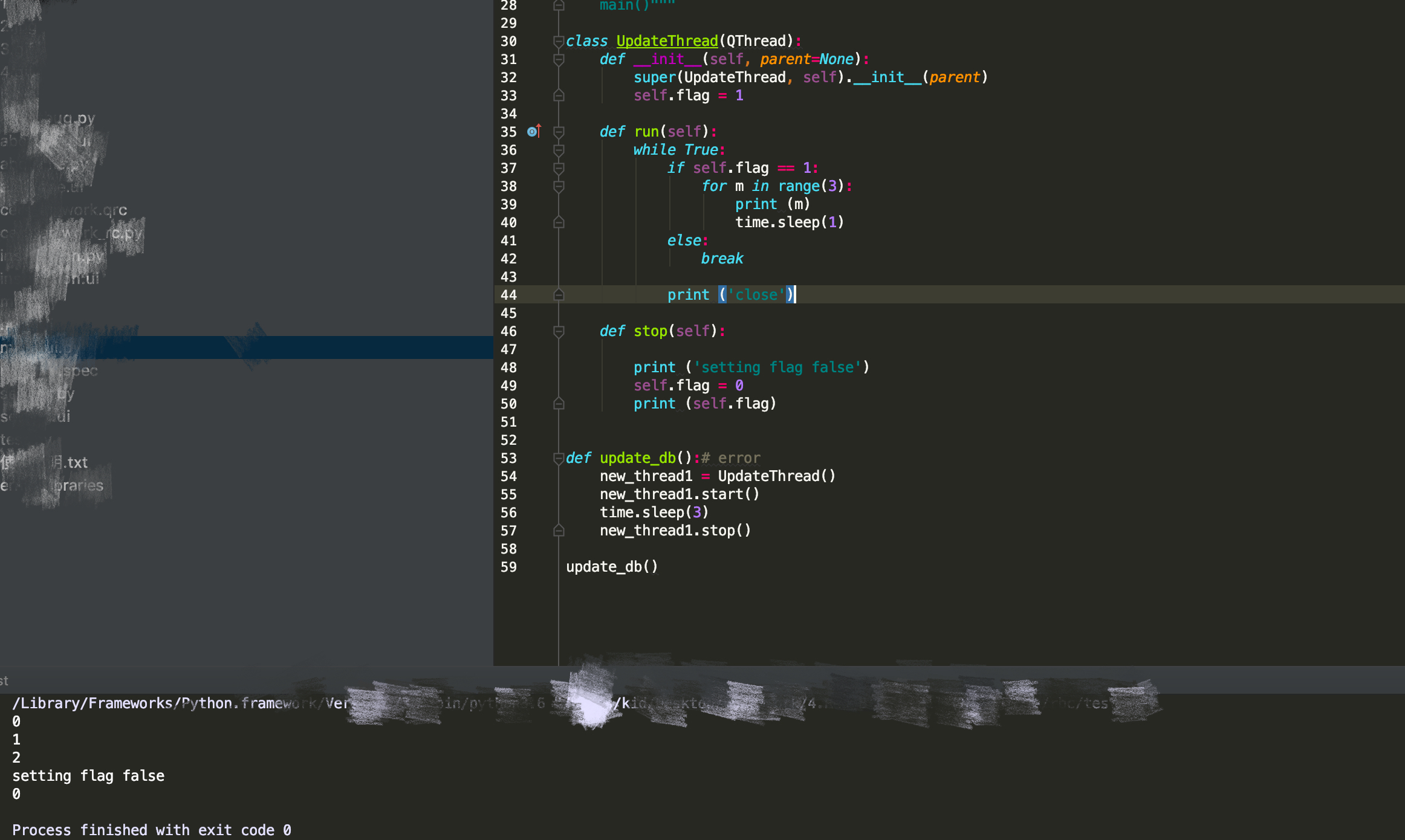
Task: Place cursor on 'parent=None' parameter
Action: (806, 59)
